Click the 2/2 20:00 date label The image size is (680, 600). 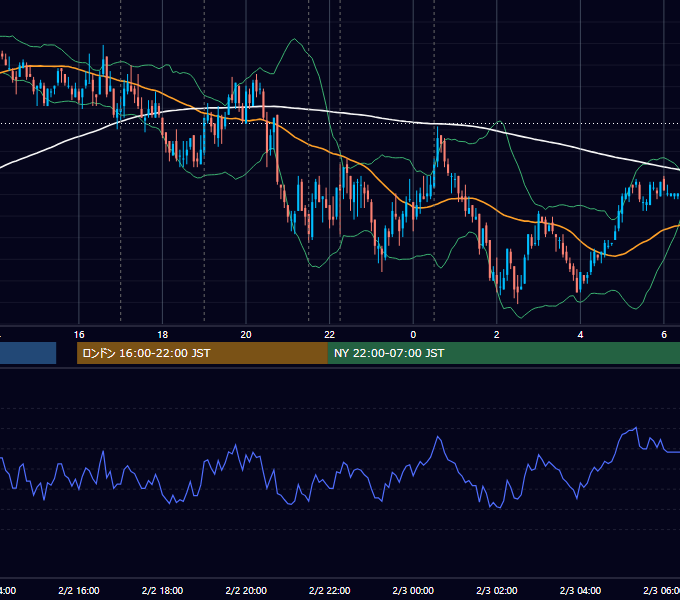246,590
